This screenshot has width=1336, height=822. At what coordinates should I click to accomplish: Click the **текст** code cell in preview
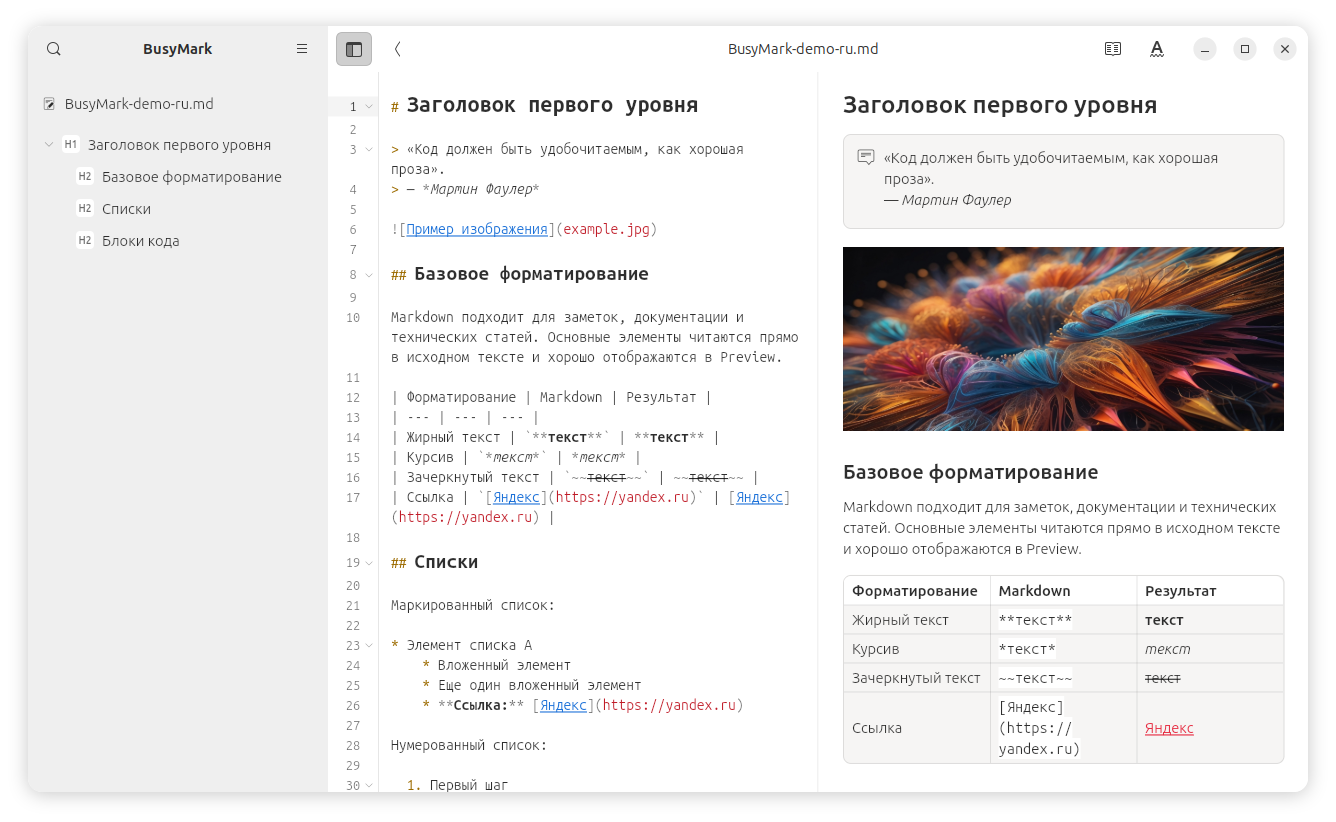(1035, 620)
